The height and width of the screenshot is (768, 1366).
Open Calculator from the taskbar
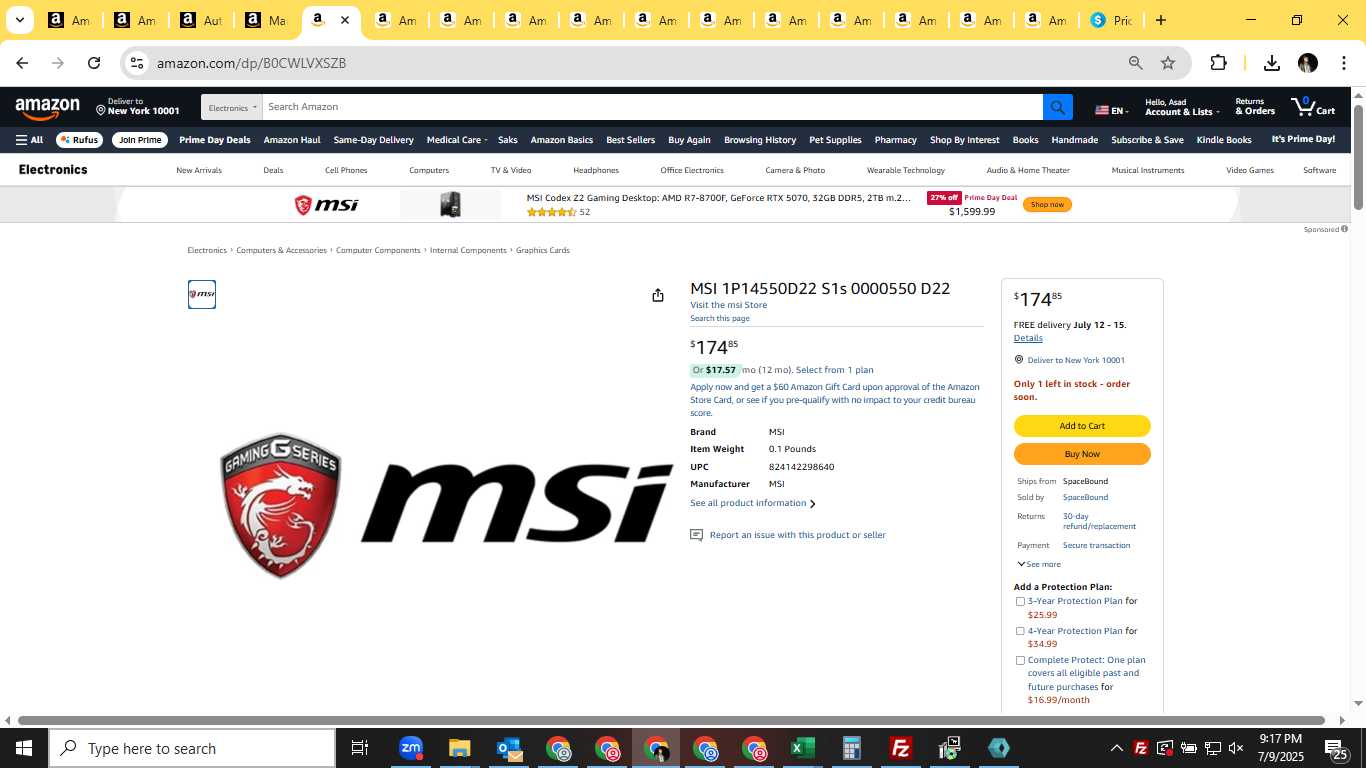tap(851, 748)
